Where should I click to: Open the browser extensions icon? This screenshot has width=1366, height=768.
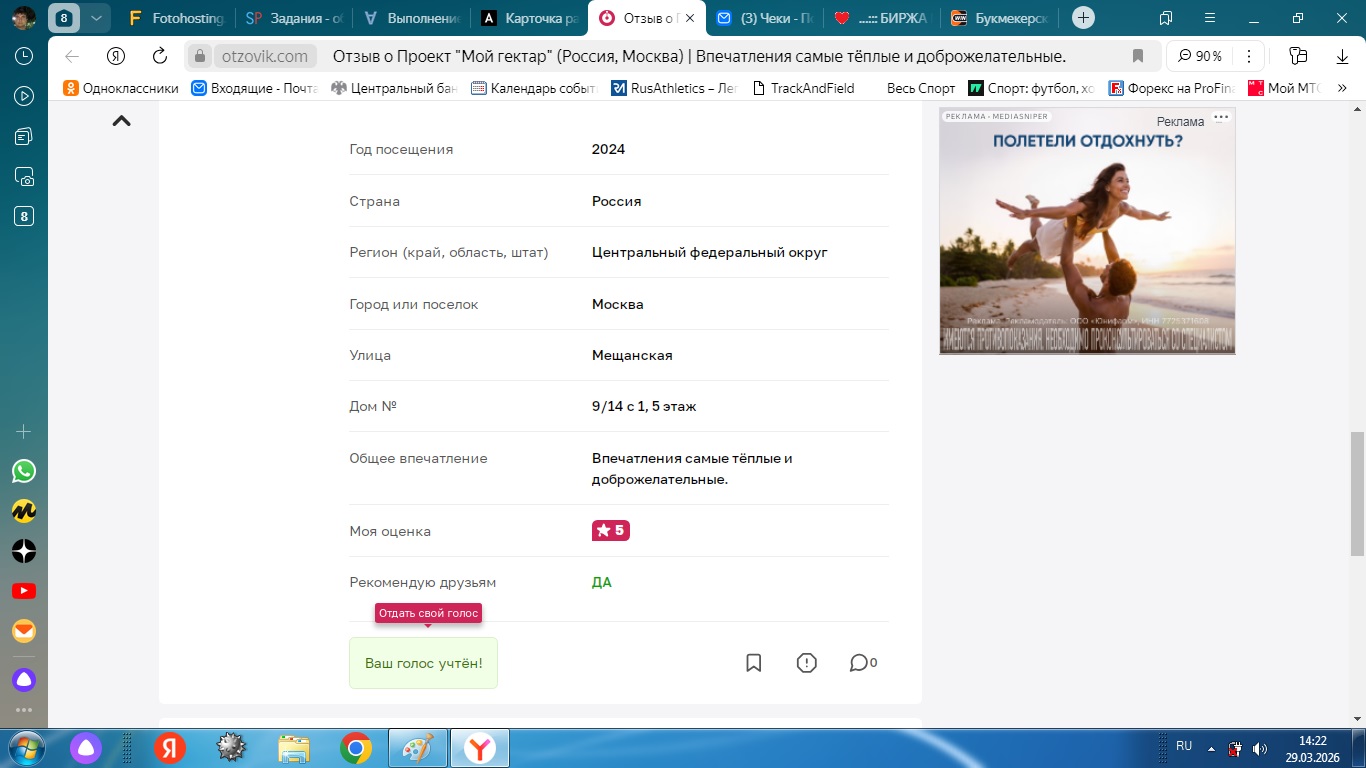tap(1298, 56)
